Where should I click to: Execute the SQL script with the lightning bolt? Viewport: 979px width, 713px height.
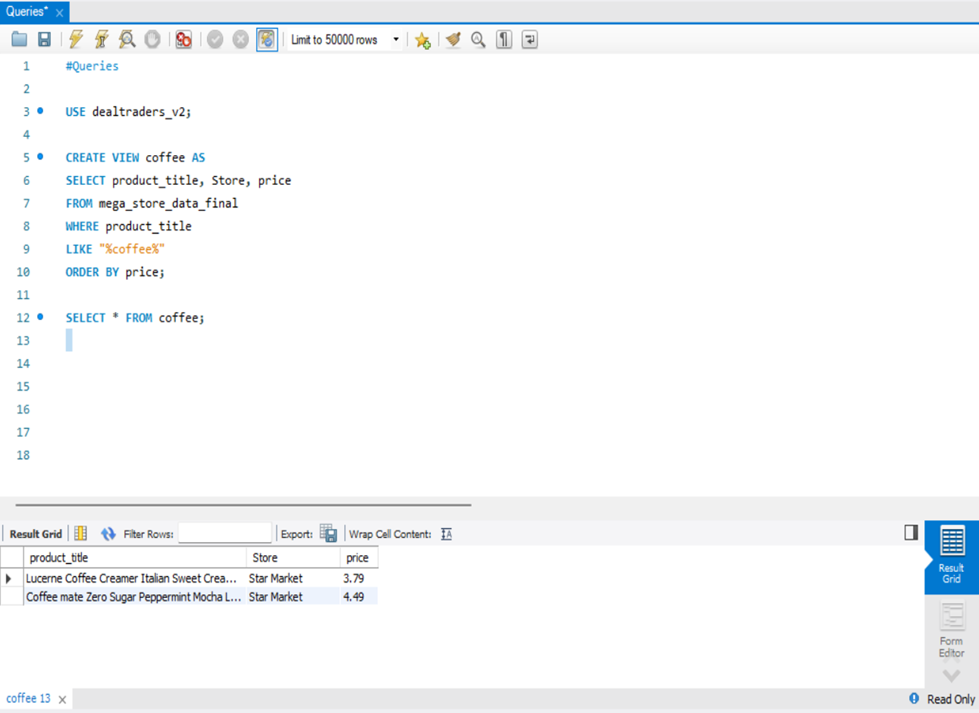[x=77, y=39]
